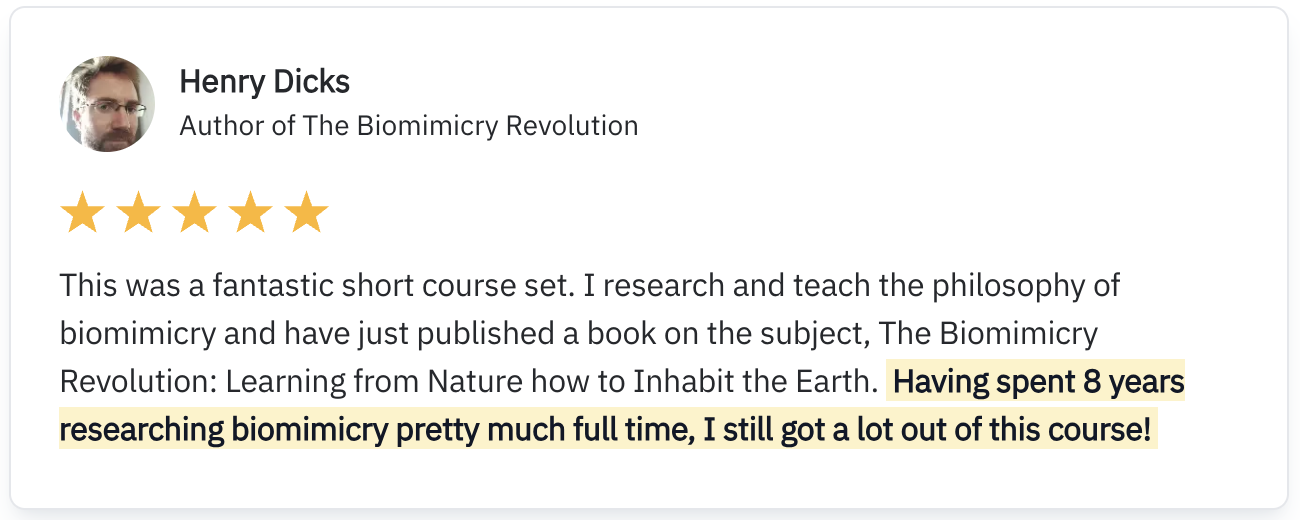The height and width of the screenshot is (520, 1300).
Task: Click the first rating star
Action: 82,215
